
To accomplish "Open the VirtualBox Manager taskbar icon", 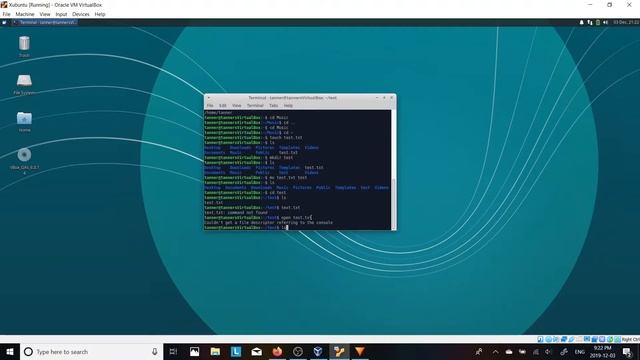I will [x=318, y=351].
